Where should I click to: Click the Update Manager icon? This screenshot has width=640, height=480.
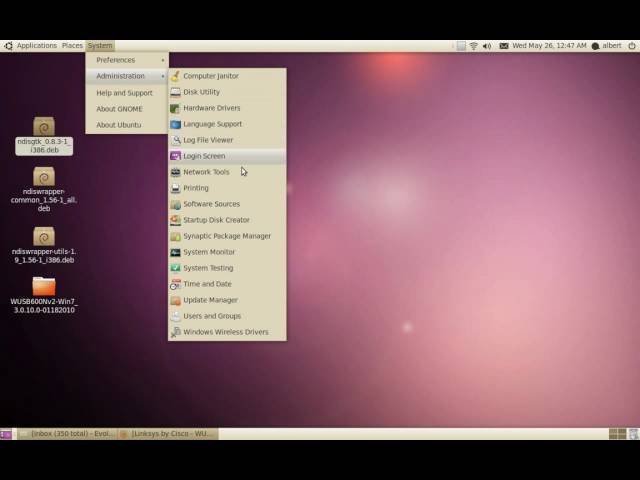point(176,300)
